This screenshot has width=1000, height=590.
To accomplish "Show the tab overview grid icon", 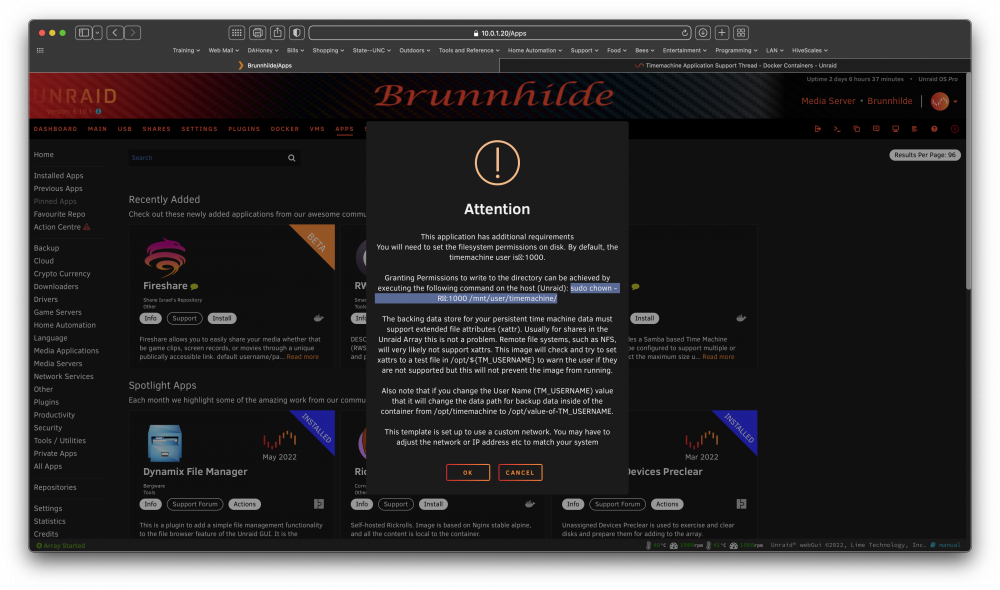I will tap(741, 33).
